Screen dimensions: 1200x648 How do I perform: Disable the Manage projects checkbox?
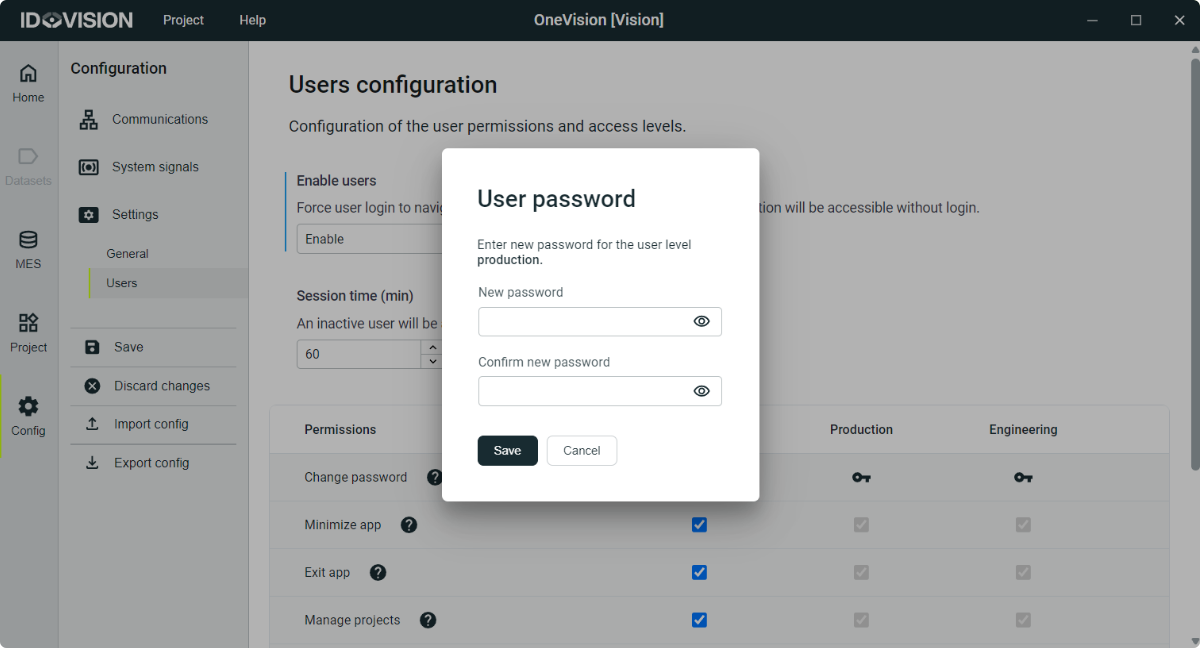(x=699, y=620)
